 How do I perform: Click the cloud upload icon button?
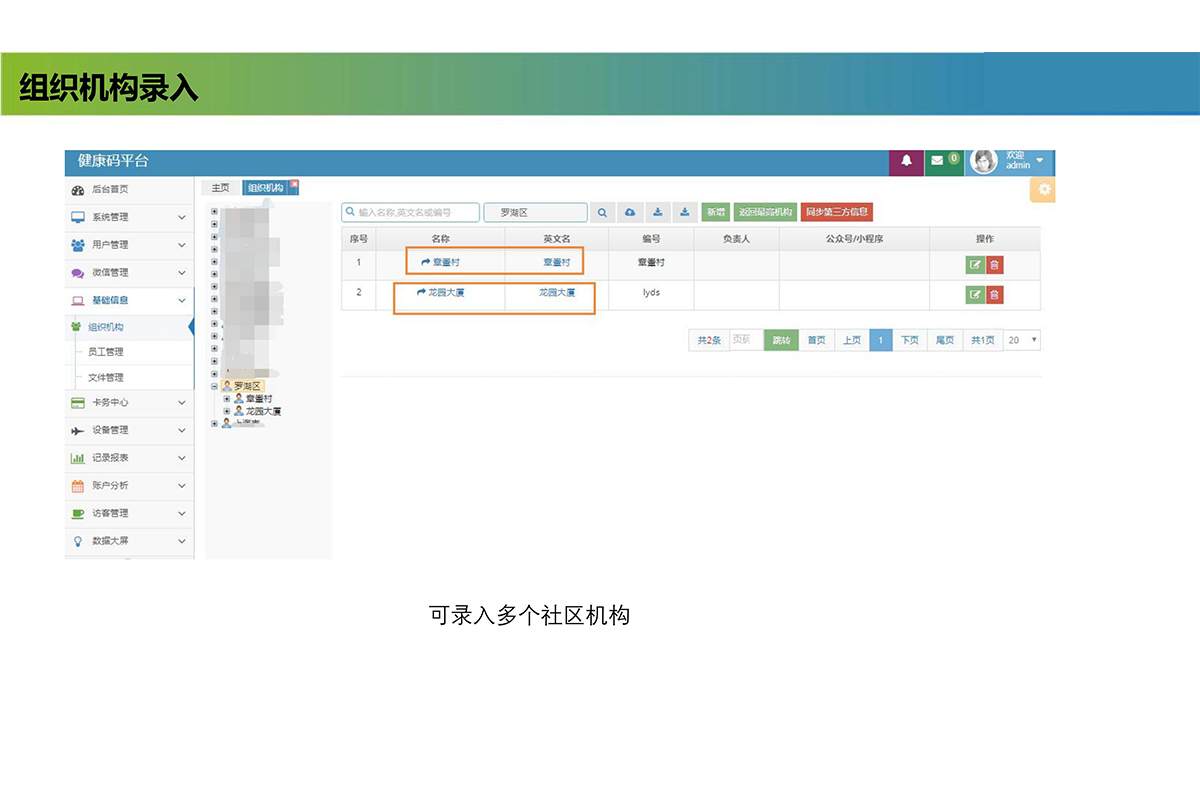630,212
